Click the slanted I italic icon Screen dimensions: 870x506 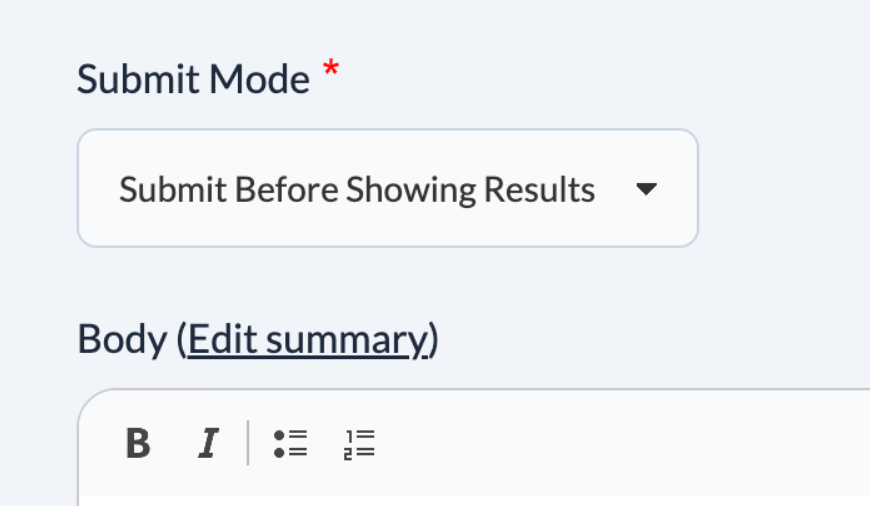[x=207, y=443]
